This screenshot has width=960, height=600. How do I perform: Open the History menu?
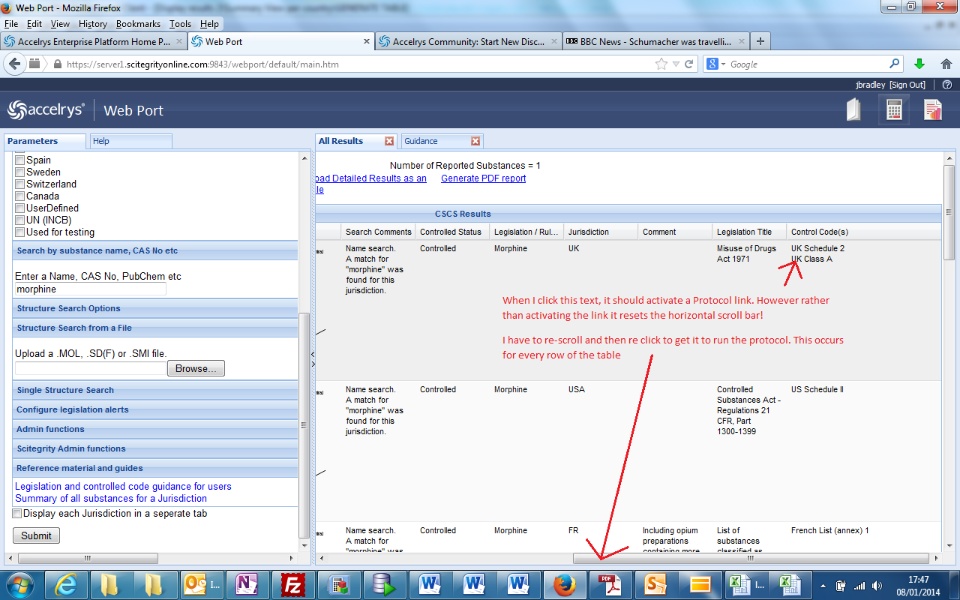pos(92,24)
